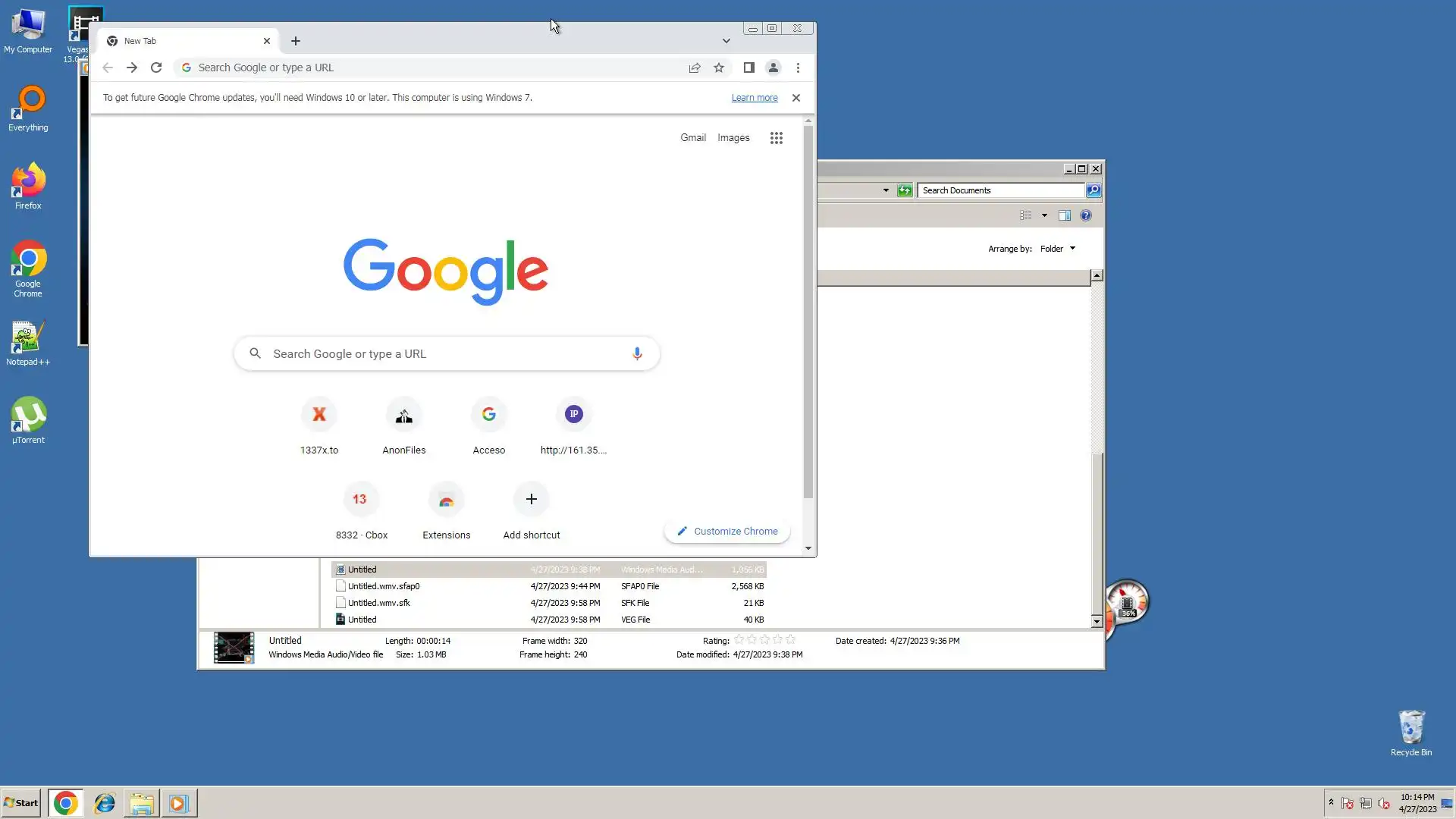Click the Learn more link
The width and height of the screenshot is (1456, 819).
coord(754,98)
